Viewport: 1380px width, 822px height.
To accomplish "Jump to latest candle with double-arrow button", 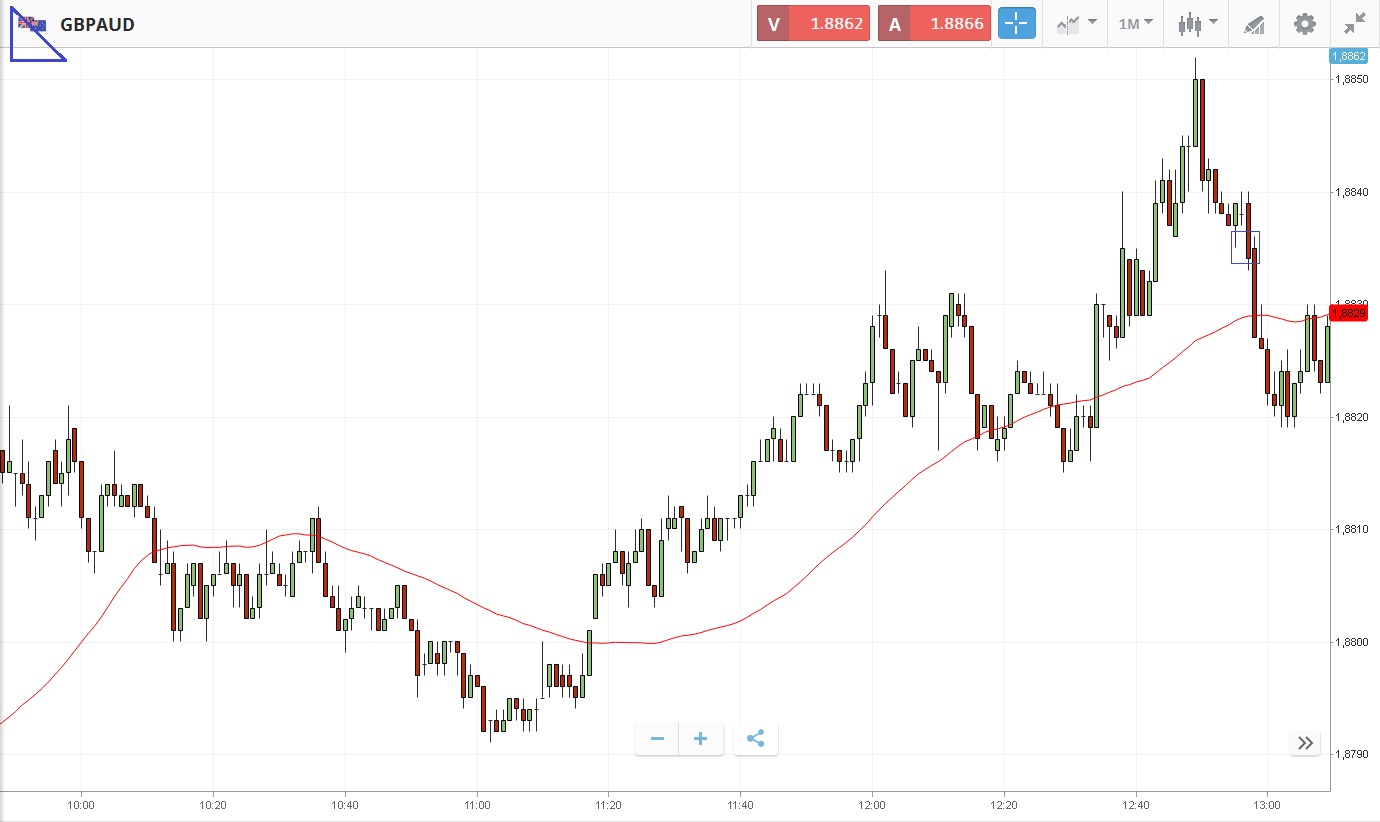I will click(x=1305, y=742).
